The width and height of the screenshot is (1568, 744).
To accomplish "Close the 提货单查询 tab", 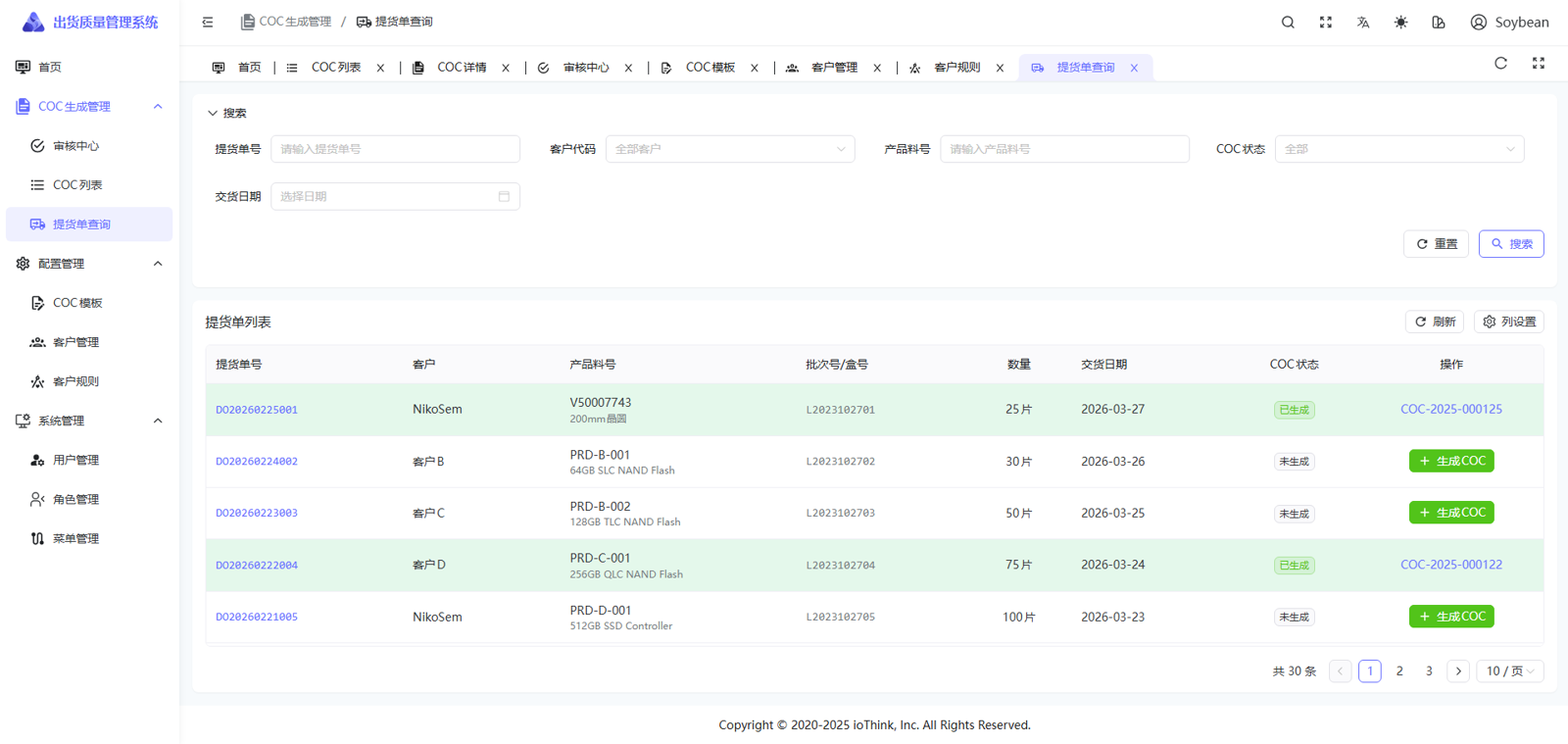I will click(x=1134, y=68).
